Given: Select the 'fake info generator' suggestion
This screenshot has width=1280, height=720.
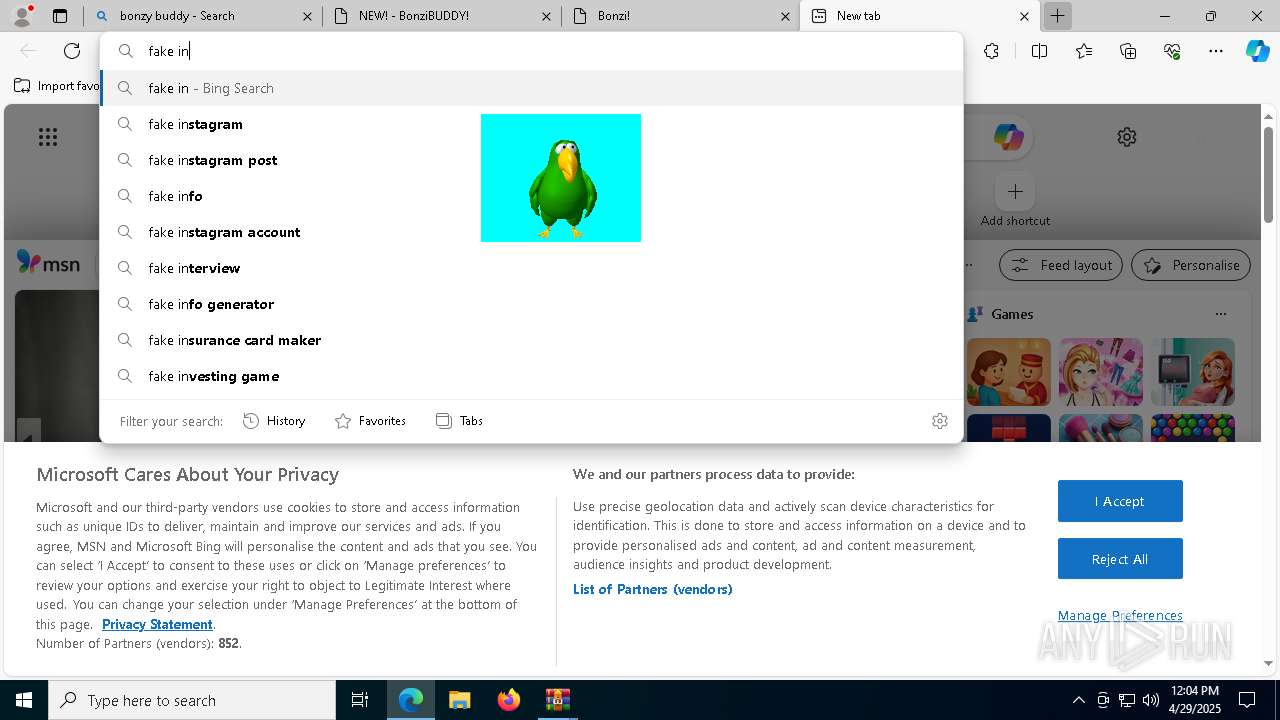Looking at the screenshot, I should [x=531, y=304].
